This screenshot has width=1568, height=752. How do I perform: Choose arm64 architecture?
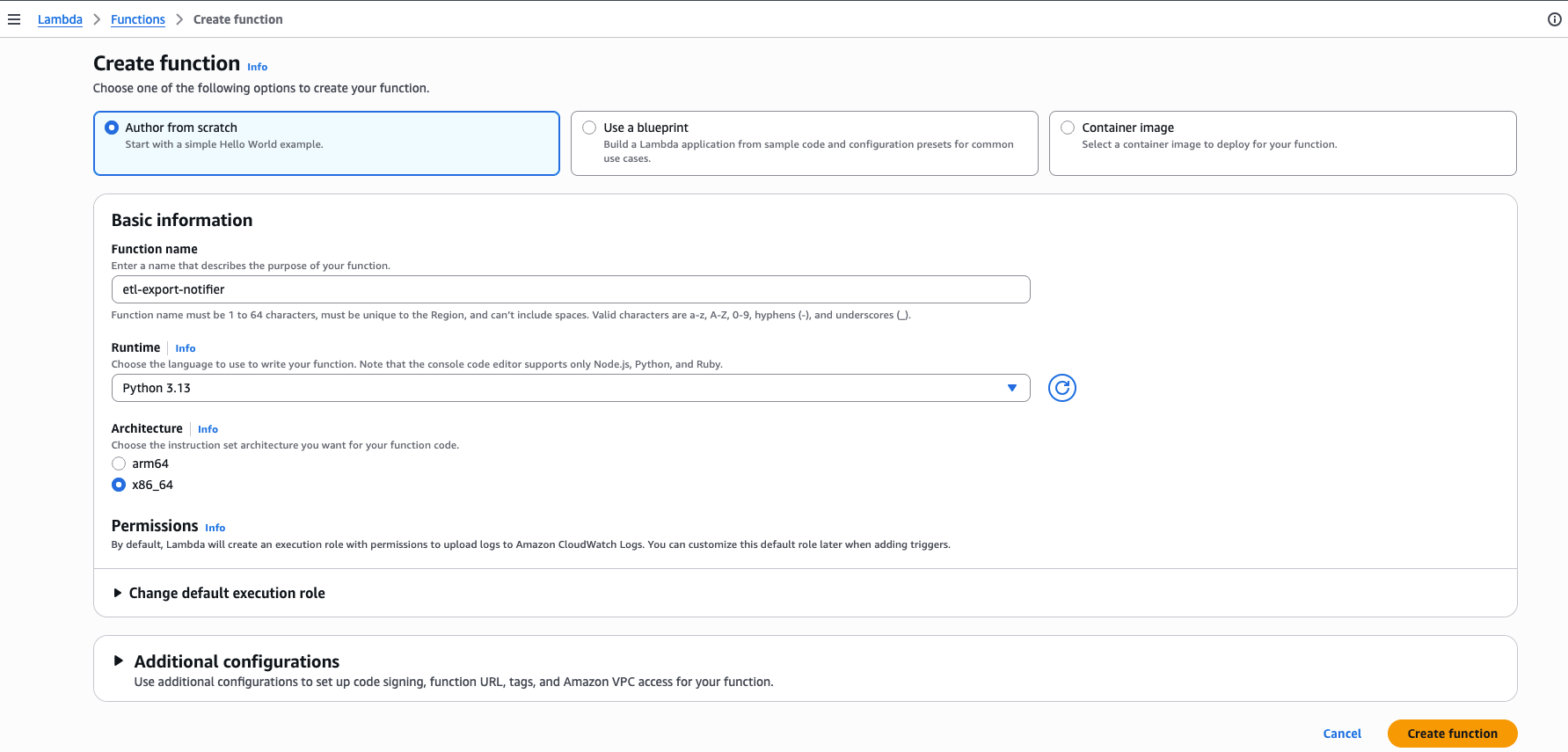119,464
